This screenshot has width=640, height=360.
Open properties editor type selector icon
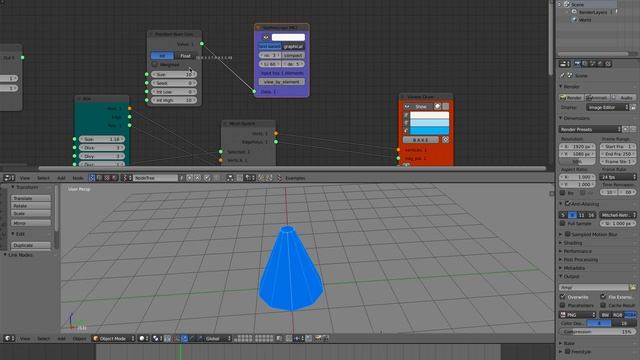pos(564,64)
